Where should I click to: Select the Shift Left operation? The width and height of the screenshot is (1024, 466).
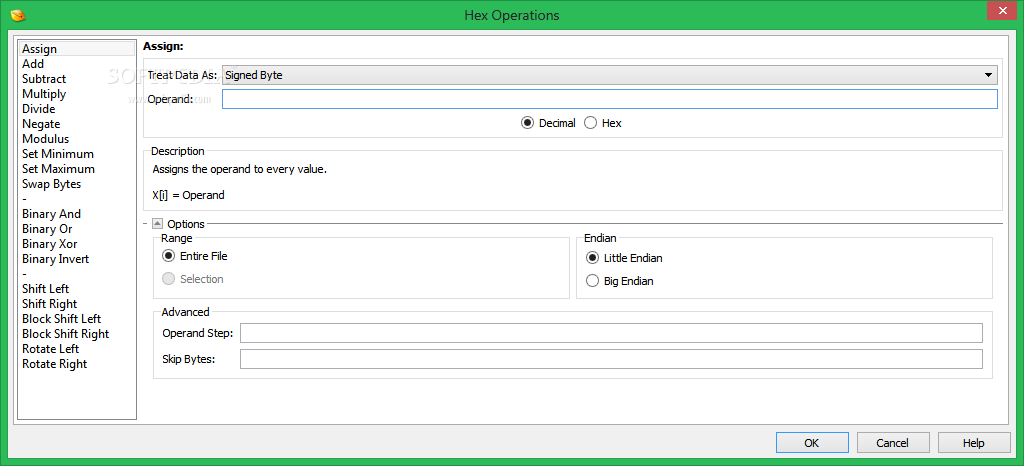(77, 289)
